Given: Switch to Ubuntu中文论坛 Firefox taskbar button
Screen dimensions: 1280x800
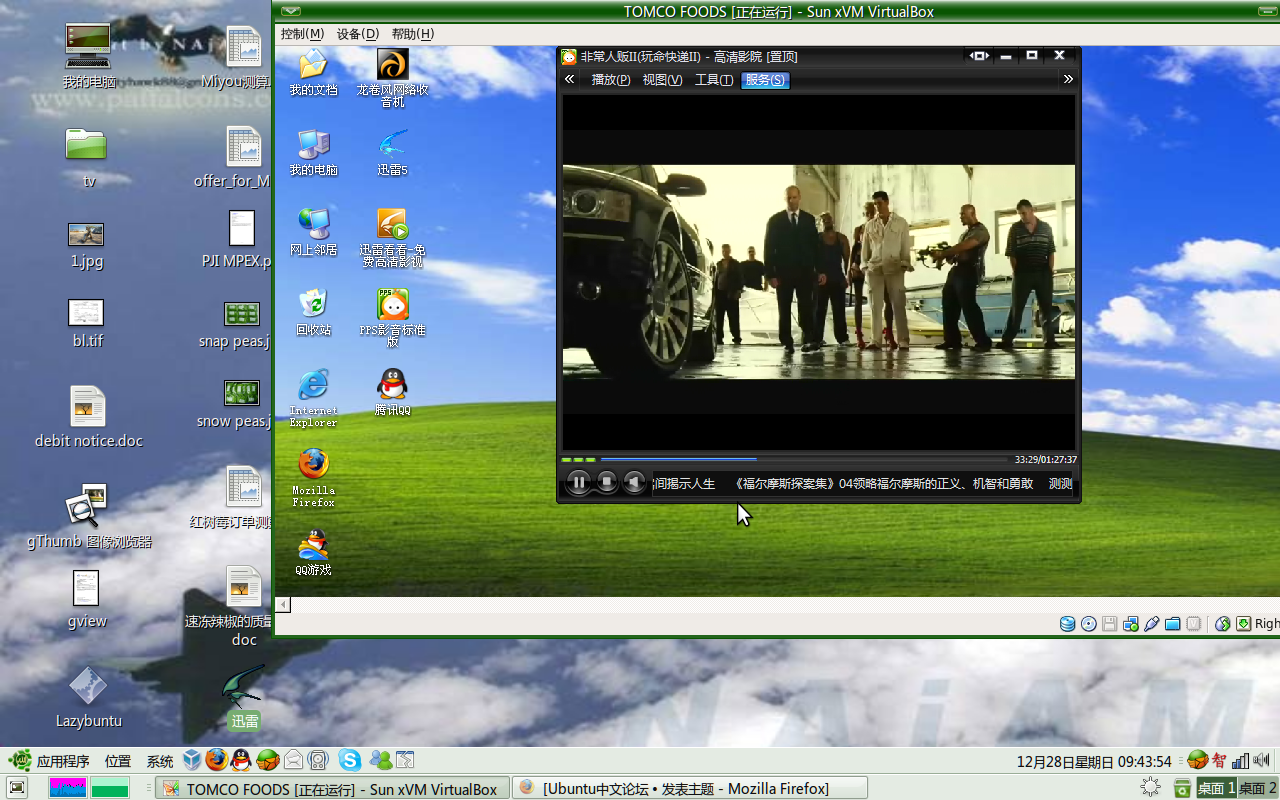Looking at the screenshot, I should [689, 788].
